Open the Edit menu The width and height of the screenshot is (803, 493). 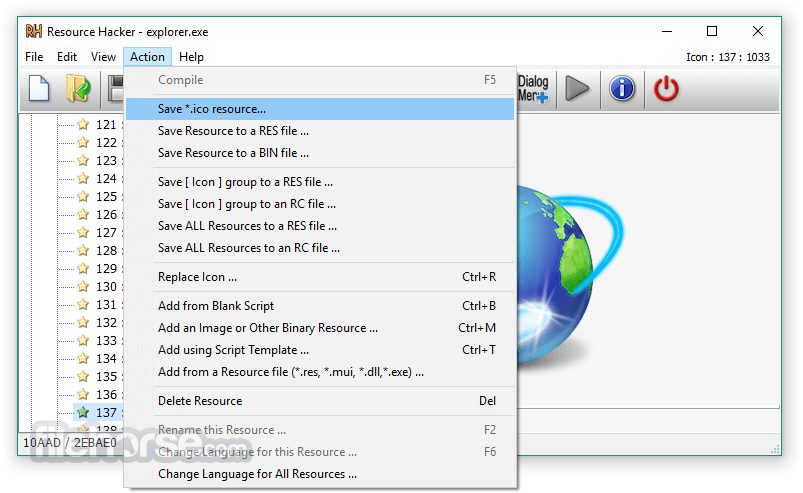pos(67,57)
